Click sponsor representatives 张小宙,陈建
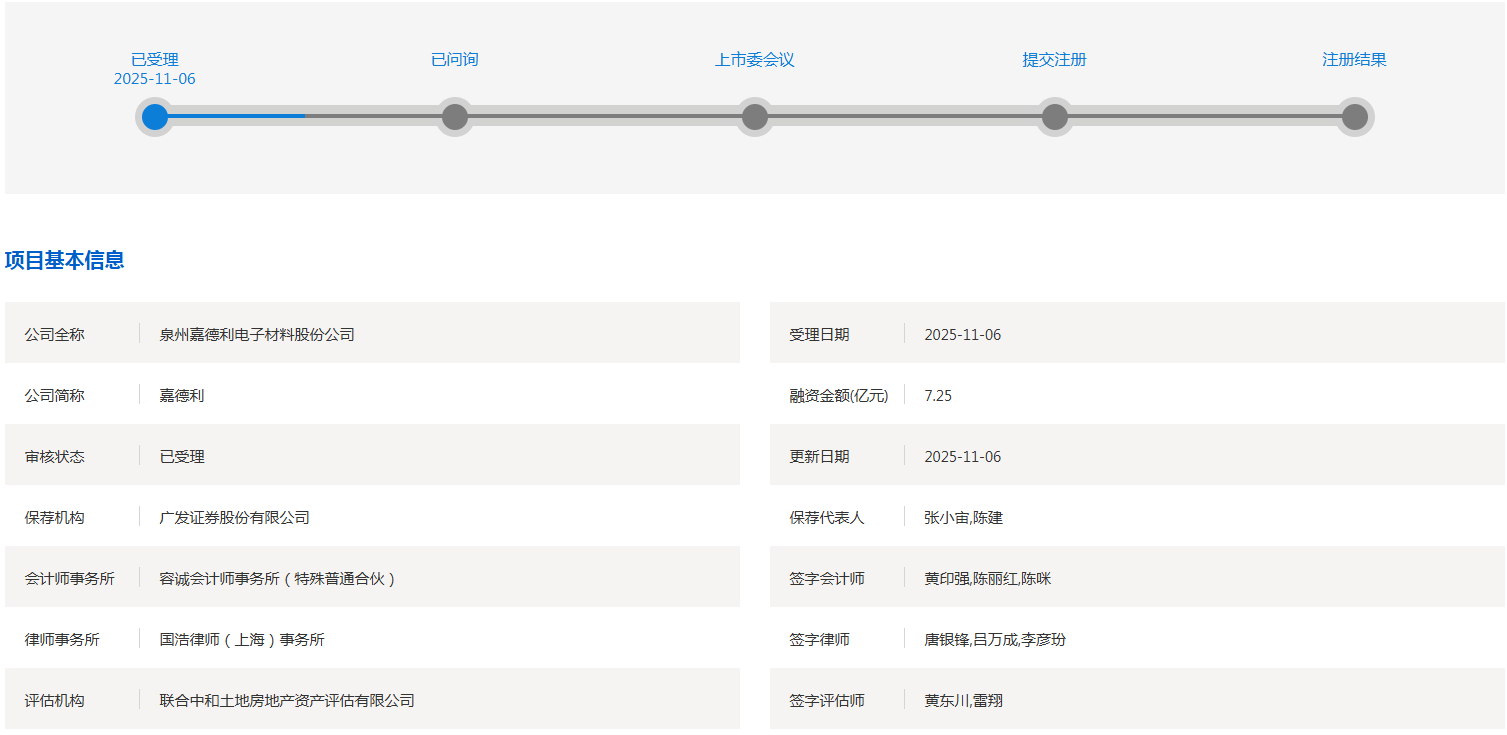Viewport: 1507px width, 735px height. click(x=963, y=518)
